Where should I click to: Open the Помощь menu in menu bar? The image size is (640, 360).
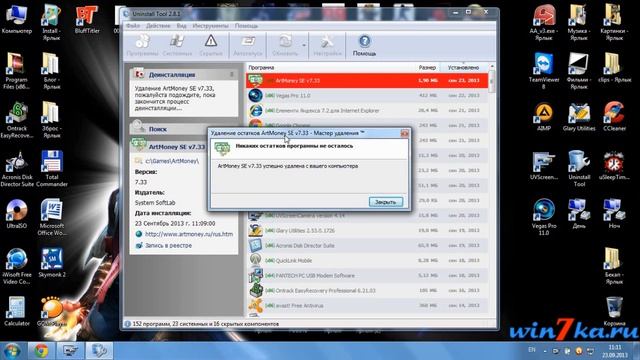(x=246, y=26)
